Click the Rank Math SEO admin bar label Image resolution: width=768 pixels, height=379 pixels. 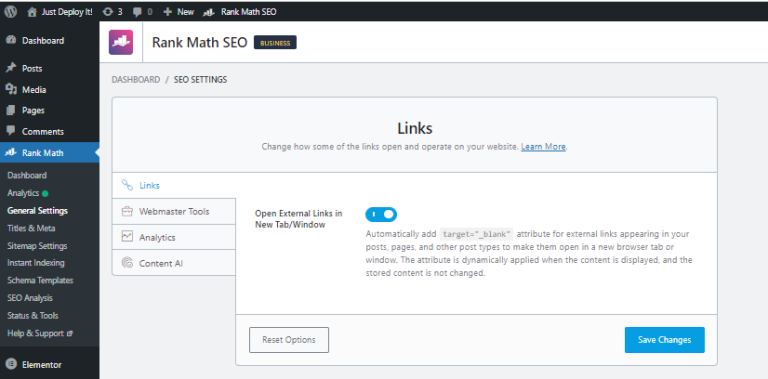[249, 12]
